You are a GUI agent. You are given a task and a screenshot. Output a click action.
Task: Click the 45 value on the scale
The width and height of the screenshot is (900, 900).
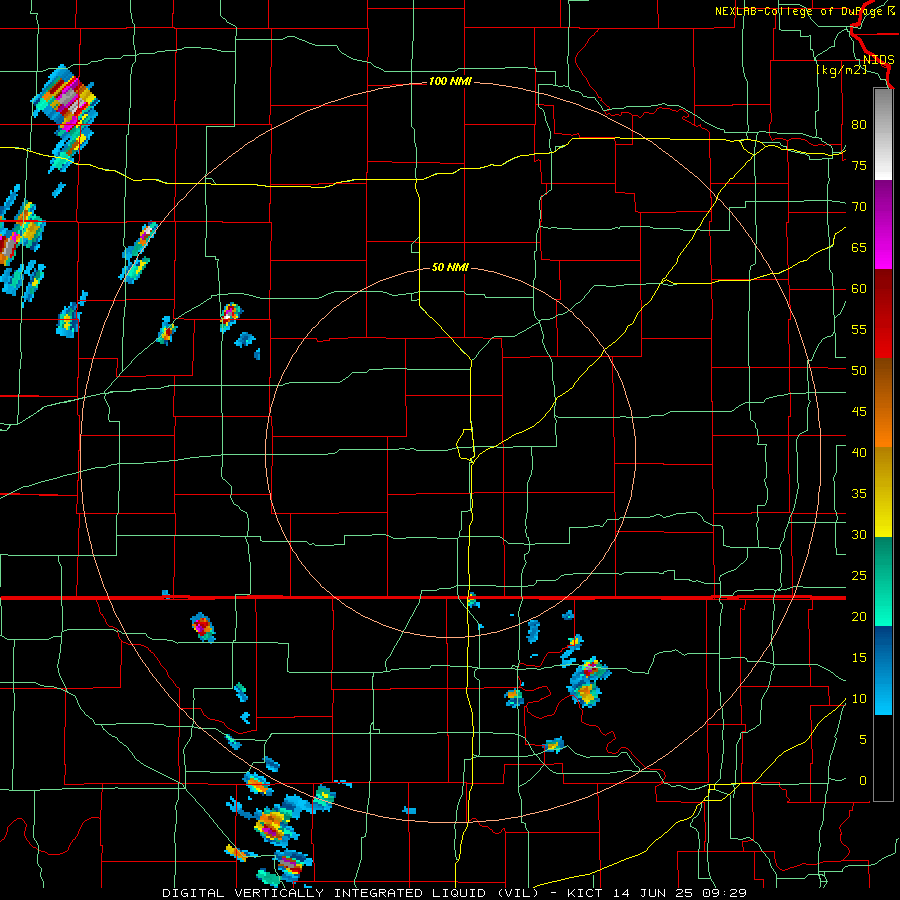(x=859, y=412)
